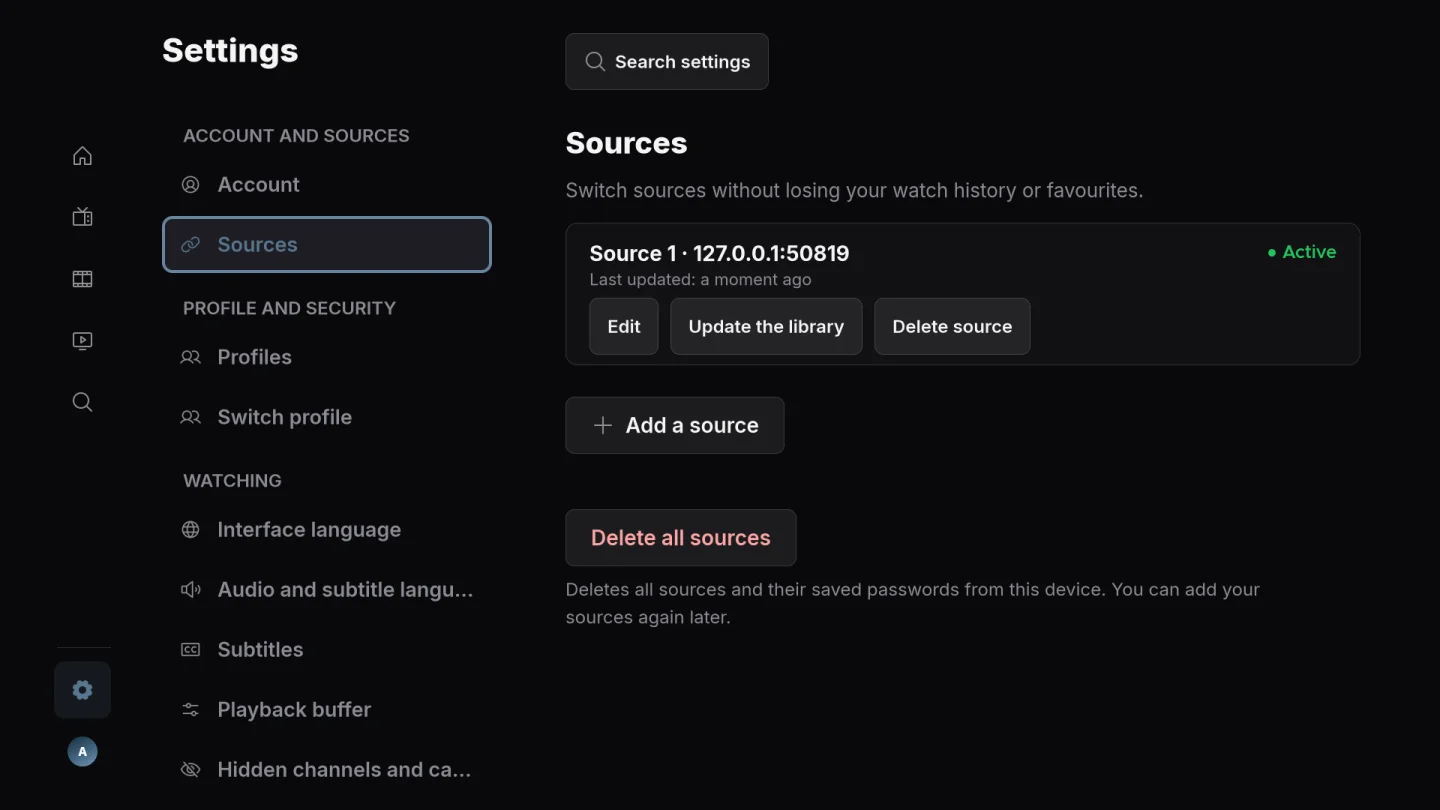Focus the Search settings field
1440x810 pixels.
(667, 61)
